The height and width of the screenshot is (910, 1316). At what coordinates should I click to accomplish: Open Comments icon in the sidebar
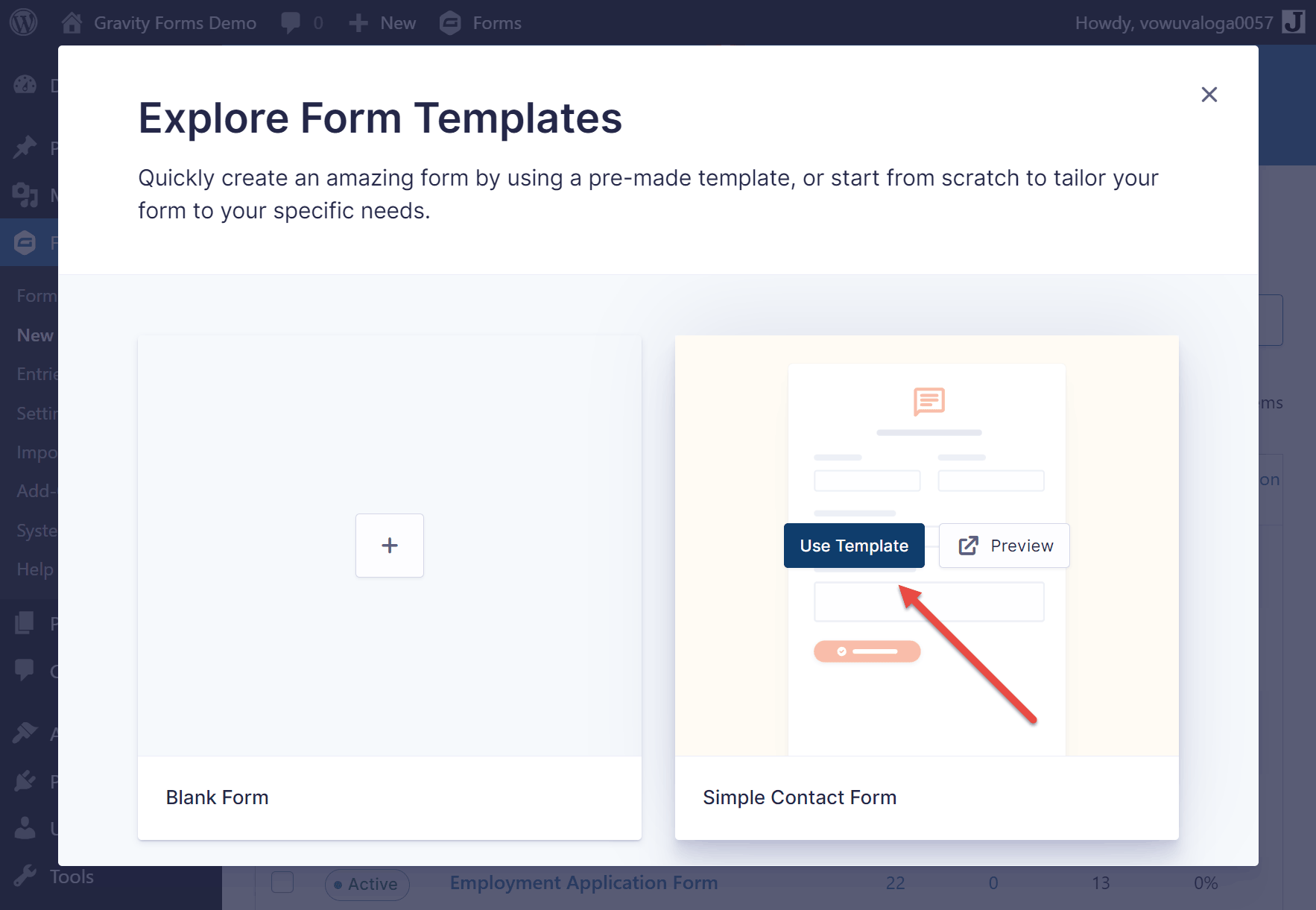tap(25, 670)
